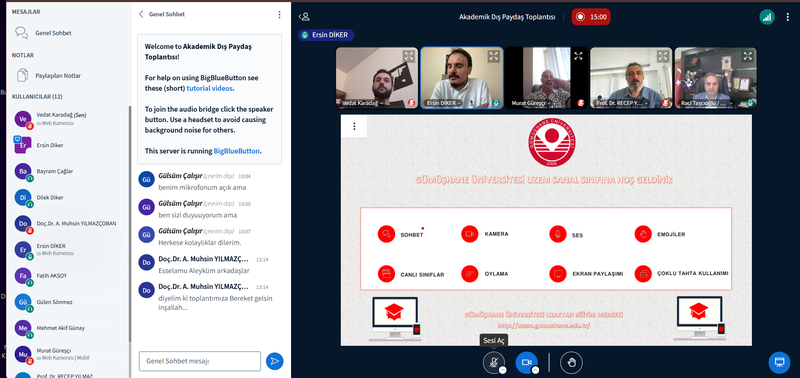Open the options menu with three dots at top right

point(788,17)
